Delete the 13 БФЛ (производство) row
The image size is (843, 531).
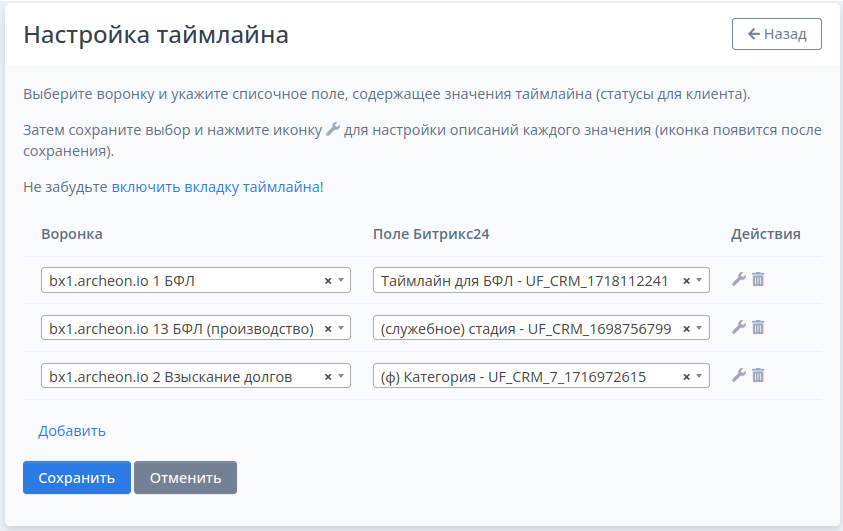point(758,327)
